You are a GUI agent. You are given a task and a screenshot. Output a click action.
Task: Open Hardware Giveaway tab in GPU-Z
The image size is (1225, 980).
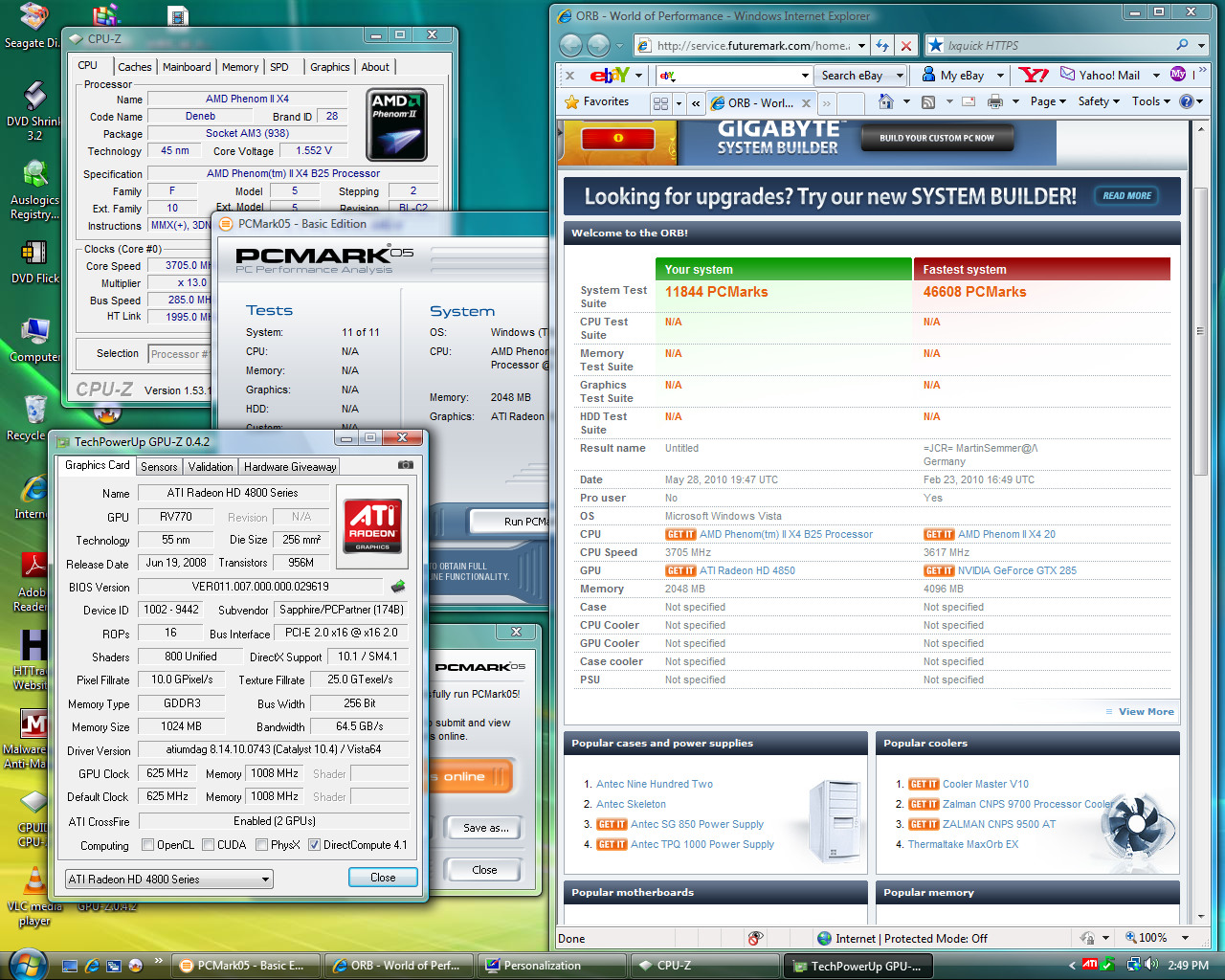point(290,467)
